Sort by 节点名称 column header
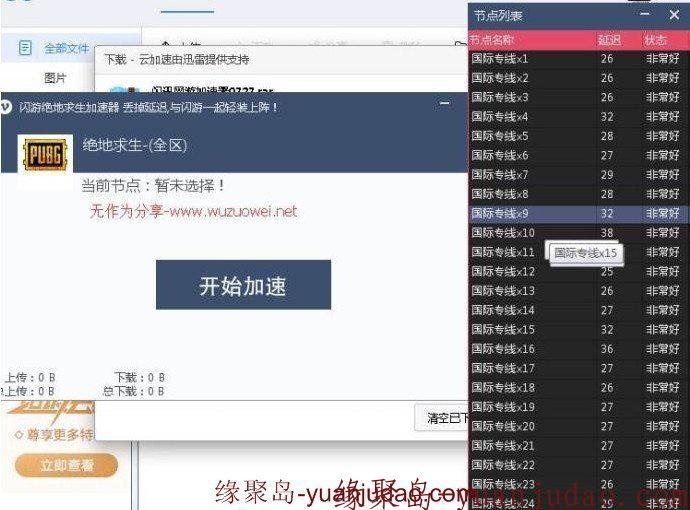 [492, 40]
